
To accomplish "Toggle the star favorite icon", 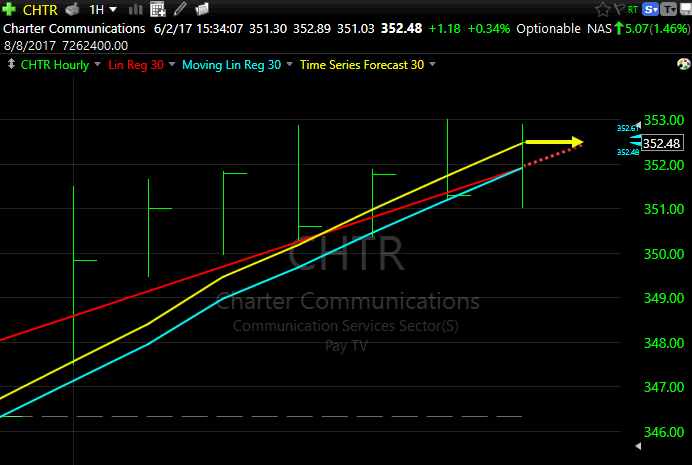I will (602, 9).
